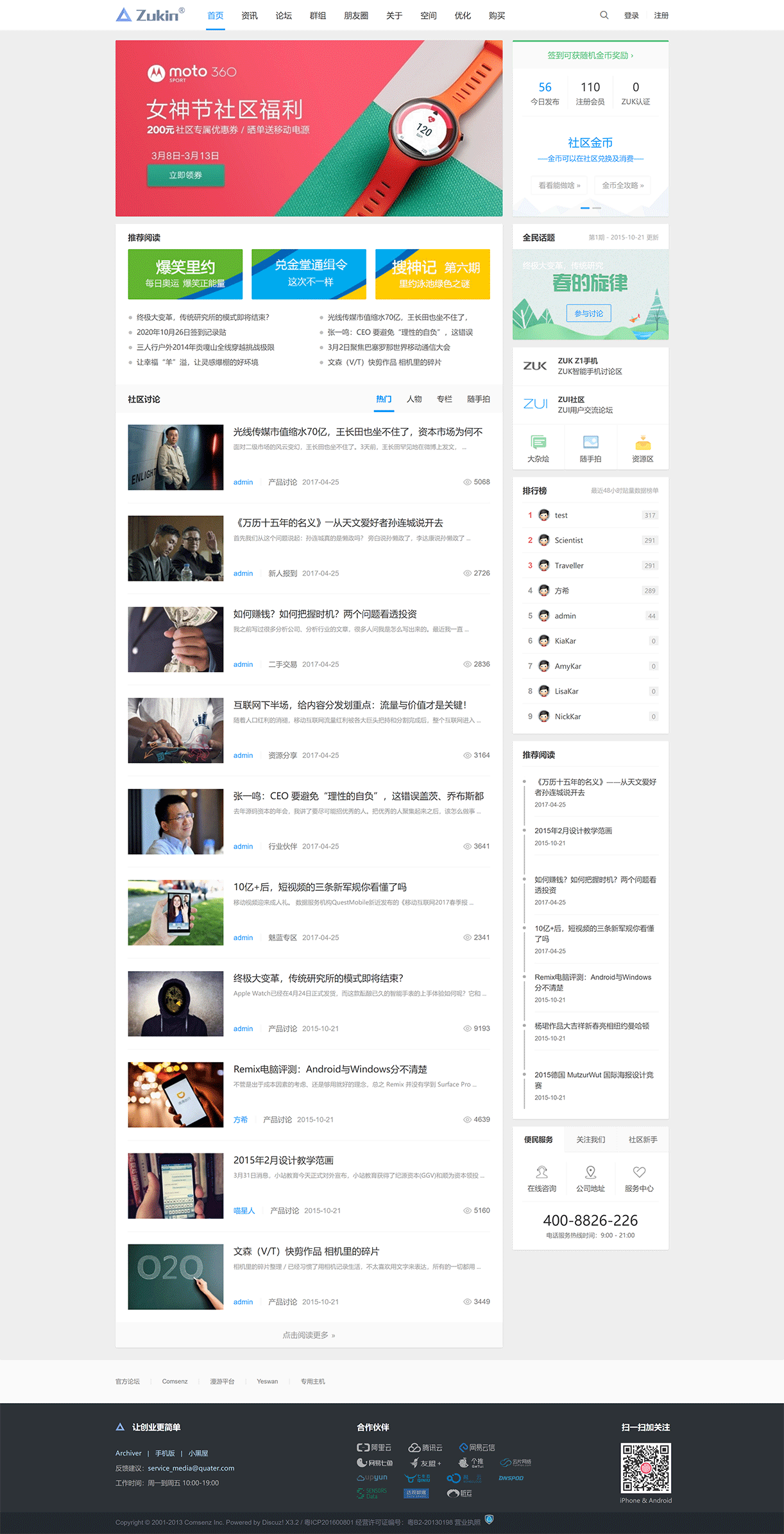
Task: Open the O2O chalkboard article thumbnail
Action: click(176, 1277)
